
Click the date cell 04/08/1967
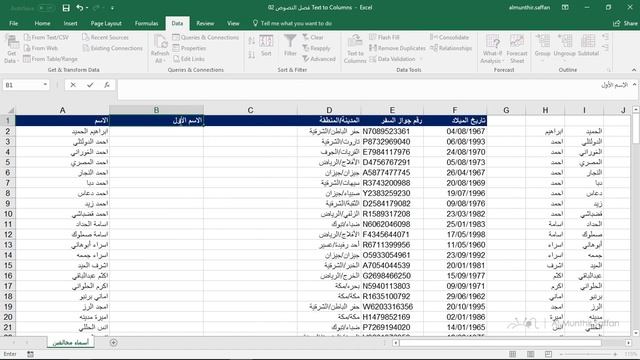coord(455,131)
